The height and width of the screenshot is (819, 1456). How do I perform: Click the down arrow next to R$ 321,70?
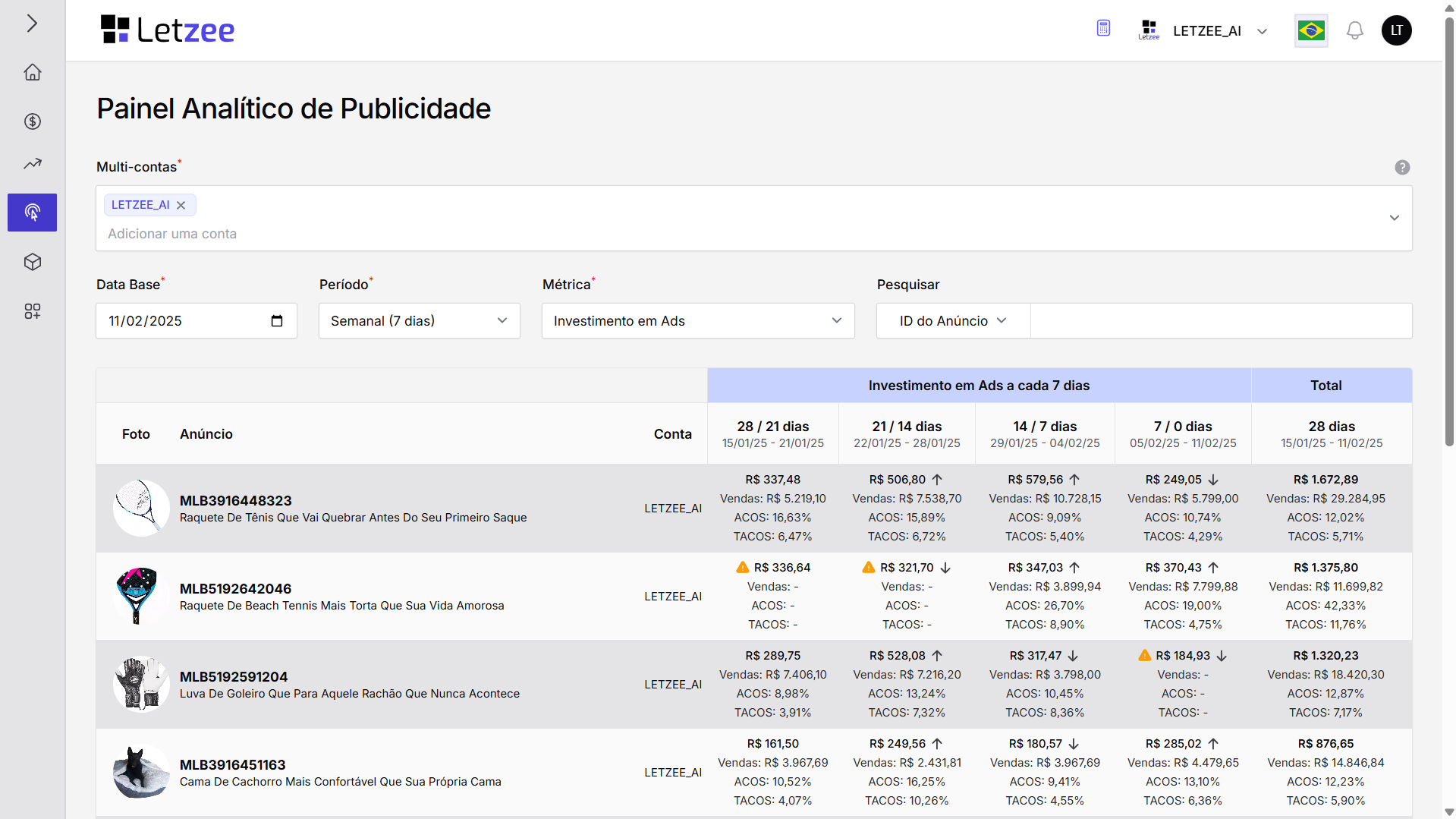pos(945,568)
